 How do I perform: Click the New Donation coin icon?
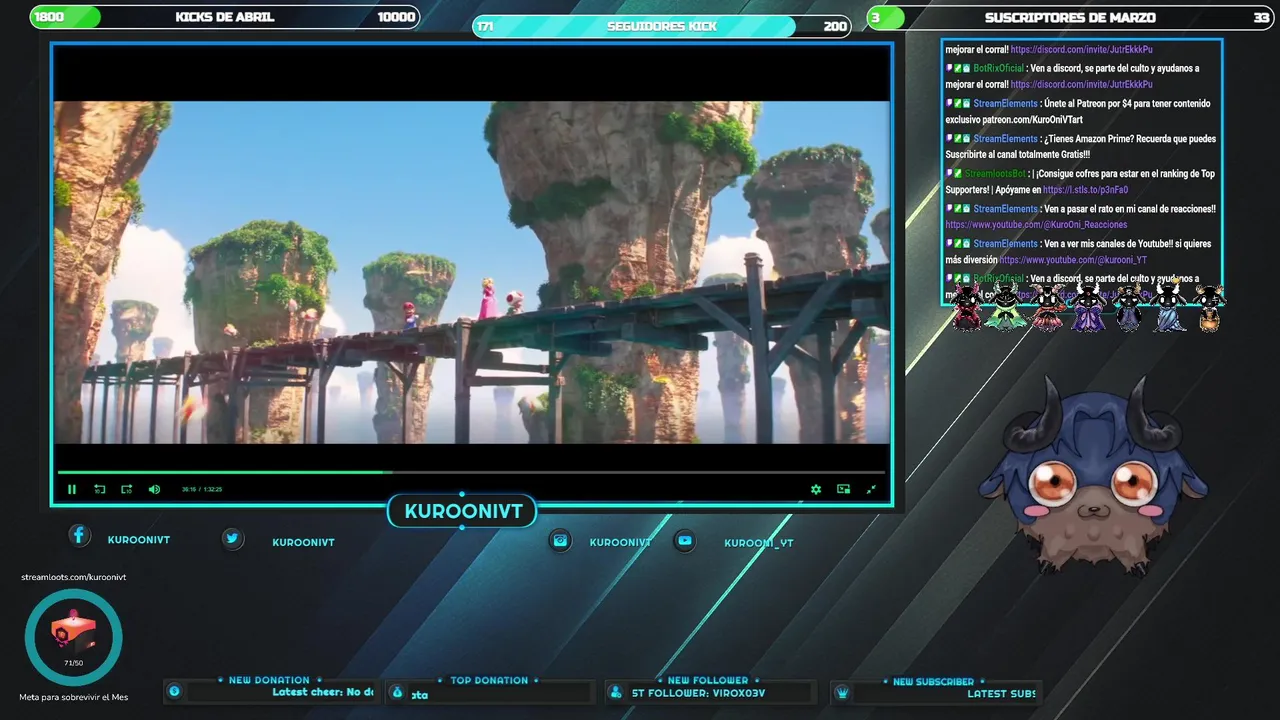(x=174, y=691)
